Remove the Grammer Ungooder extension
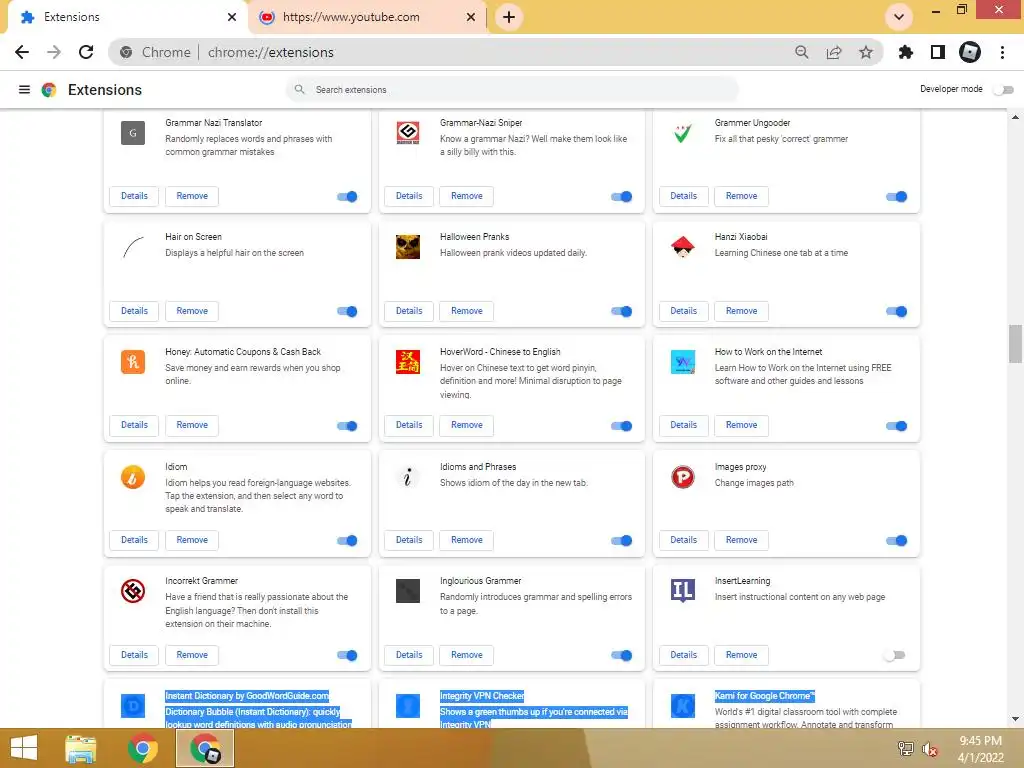Screen dimensions: 1024x768 point(741,196)
